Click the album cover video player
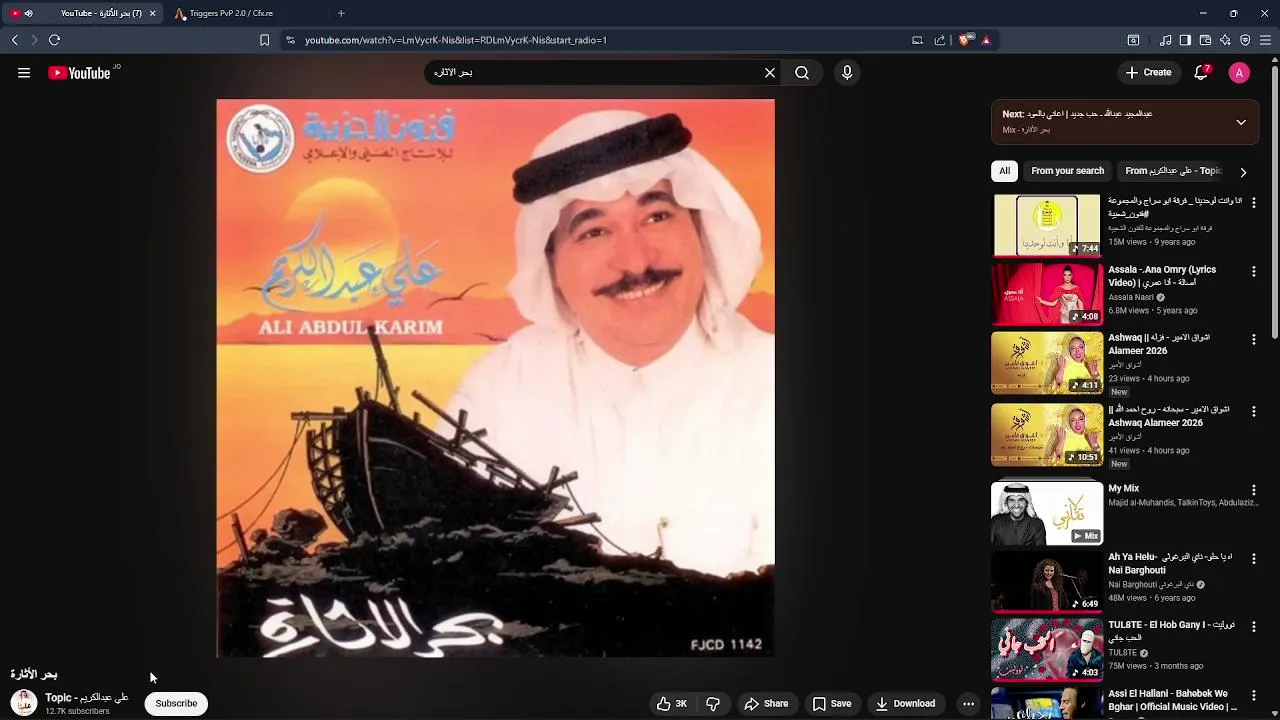Screen dimensions: 1280x720 pos(495,378)
